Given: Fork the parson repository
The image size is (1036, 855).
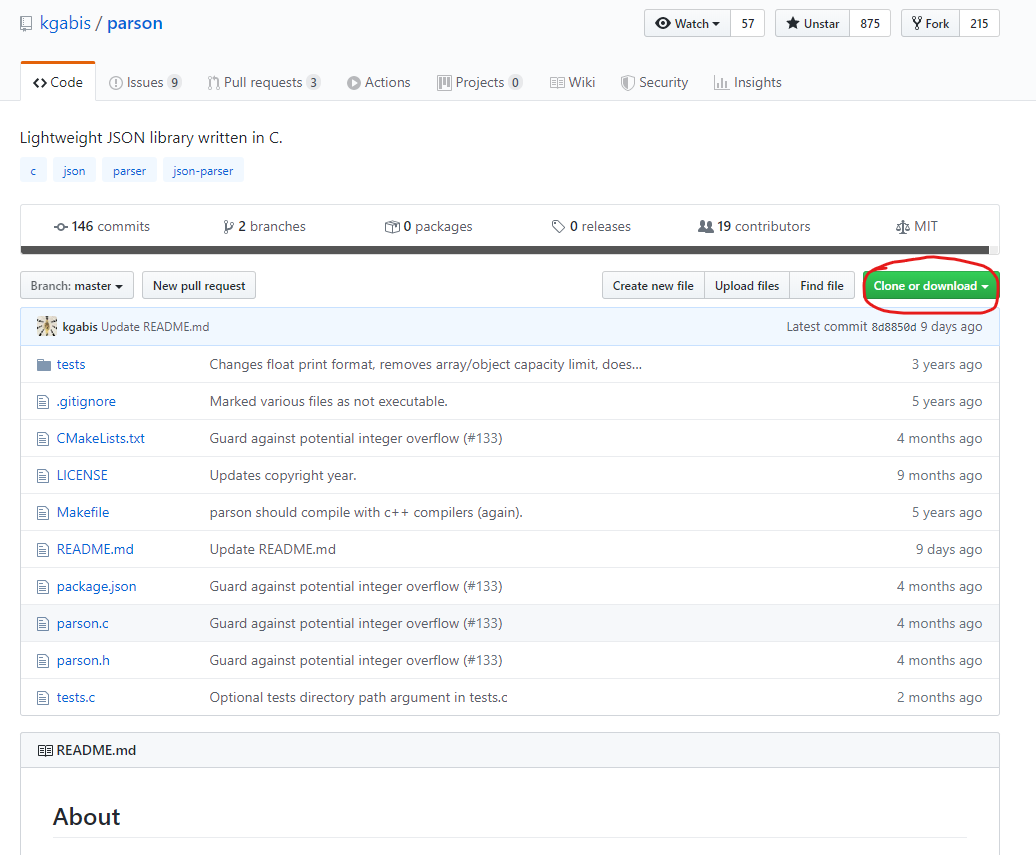Looking at the screenshot, I should 930,24.
